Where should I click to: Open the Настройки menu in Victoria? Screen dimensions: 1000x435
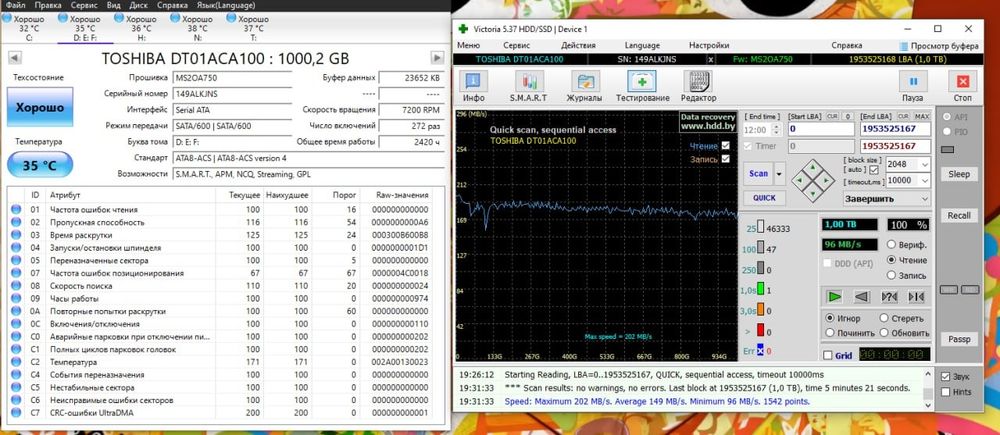click(709, 46)
